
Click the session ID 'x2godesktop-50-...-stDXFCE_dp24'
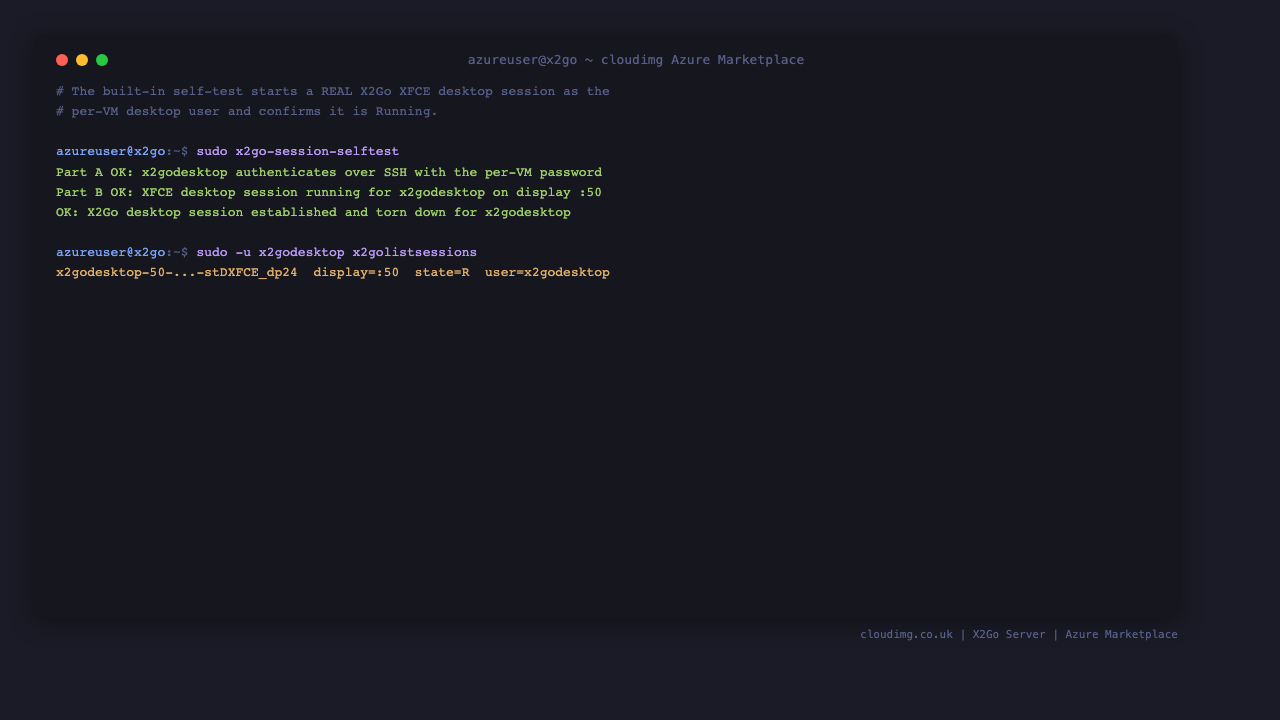click(177, 272)
